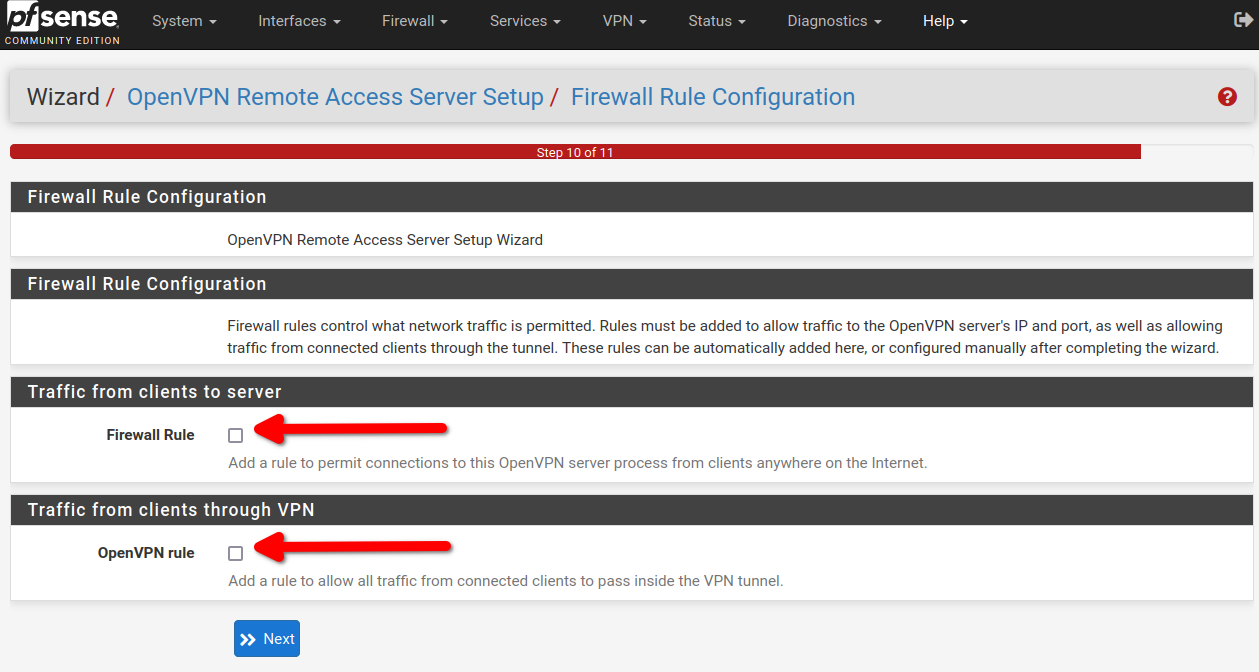
Task: Expand the Diagnostics dropdown
Action: click(x=834, y=21)
